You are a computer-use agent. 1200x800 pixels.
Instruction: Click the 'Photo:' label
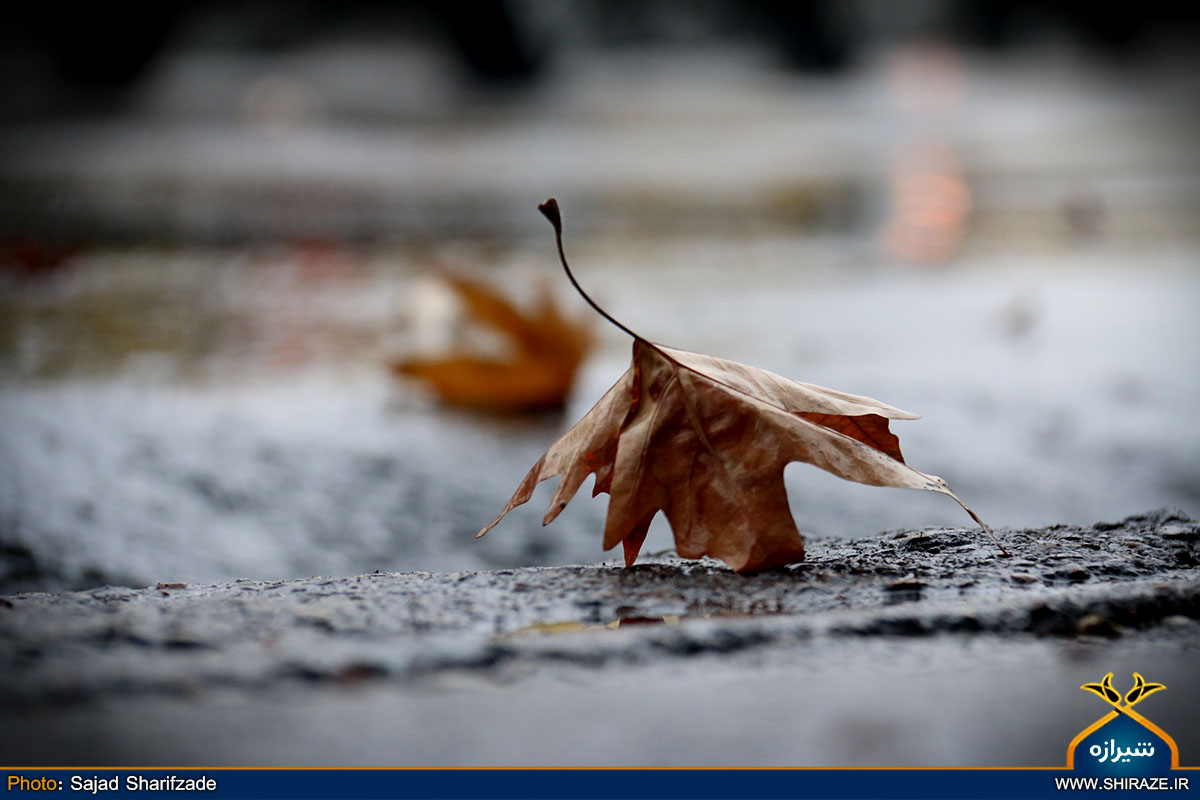point(35,784)
